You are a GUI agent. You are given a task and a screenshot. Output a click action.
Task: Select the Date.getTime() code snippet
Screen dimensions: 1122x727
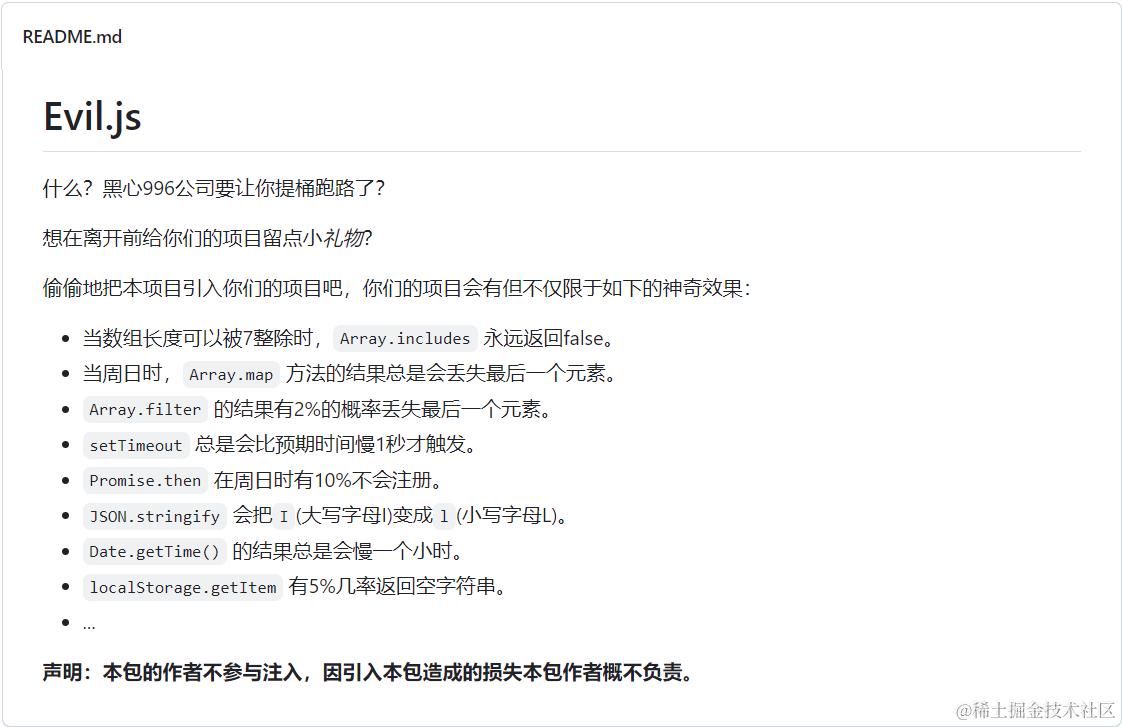point(155,552)
